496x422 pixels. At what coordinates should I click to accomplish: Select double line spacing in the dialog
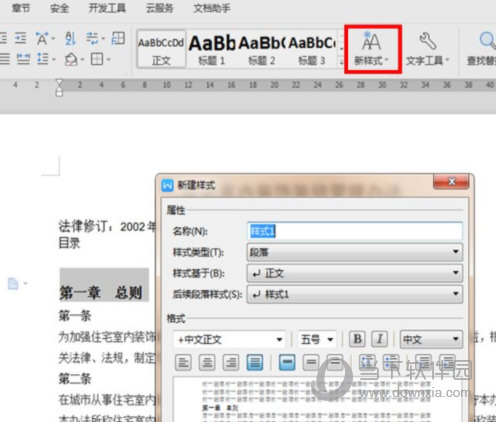tap(335, 362)
